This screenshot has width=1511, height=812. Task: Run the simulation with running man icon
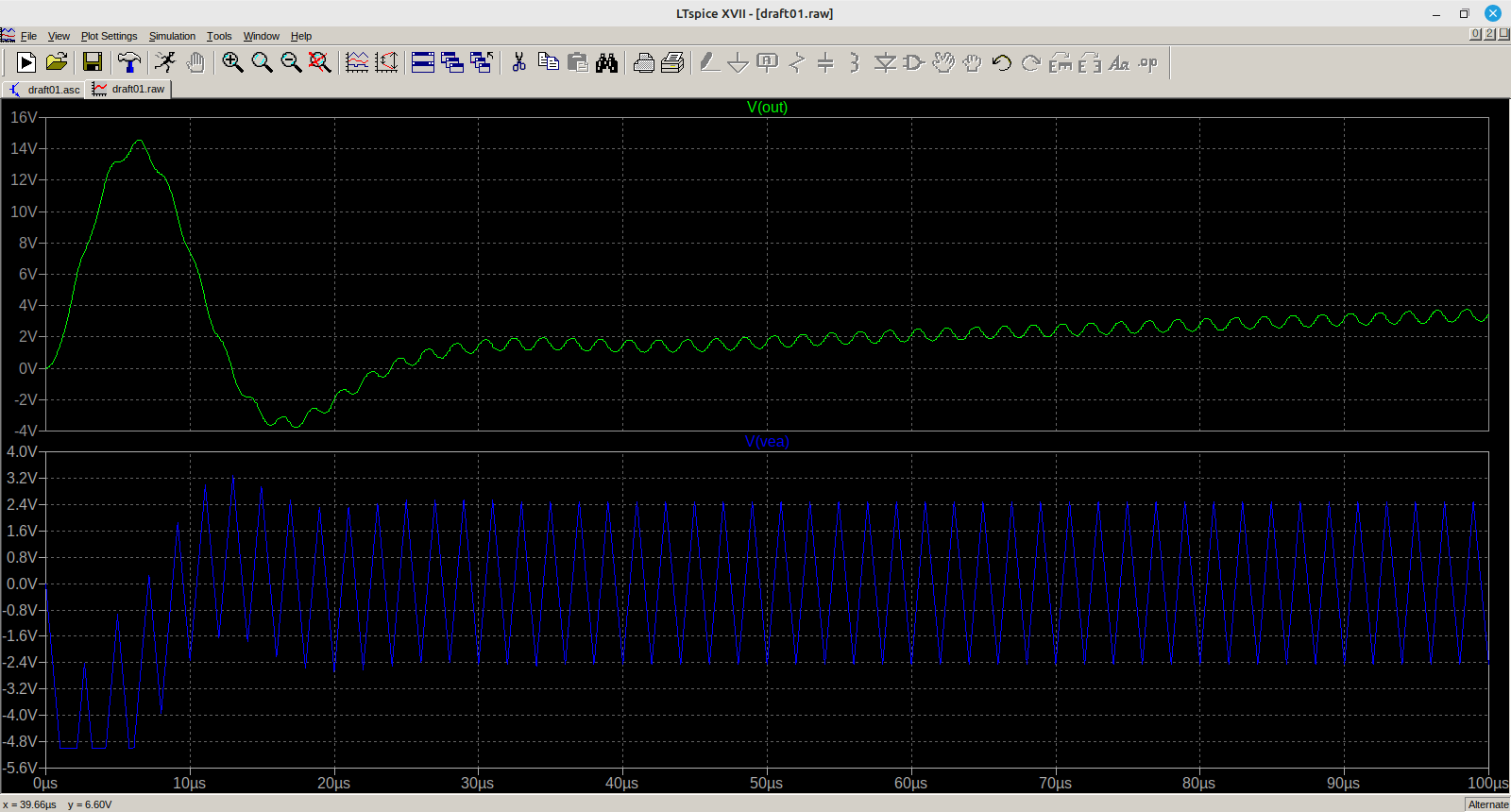pos(165,62)
